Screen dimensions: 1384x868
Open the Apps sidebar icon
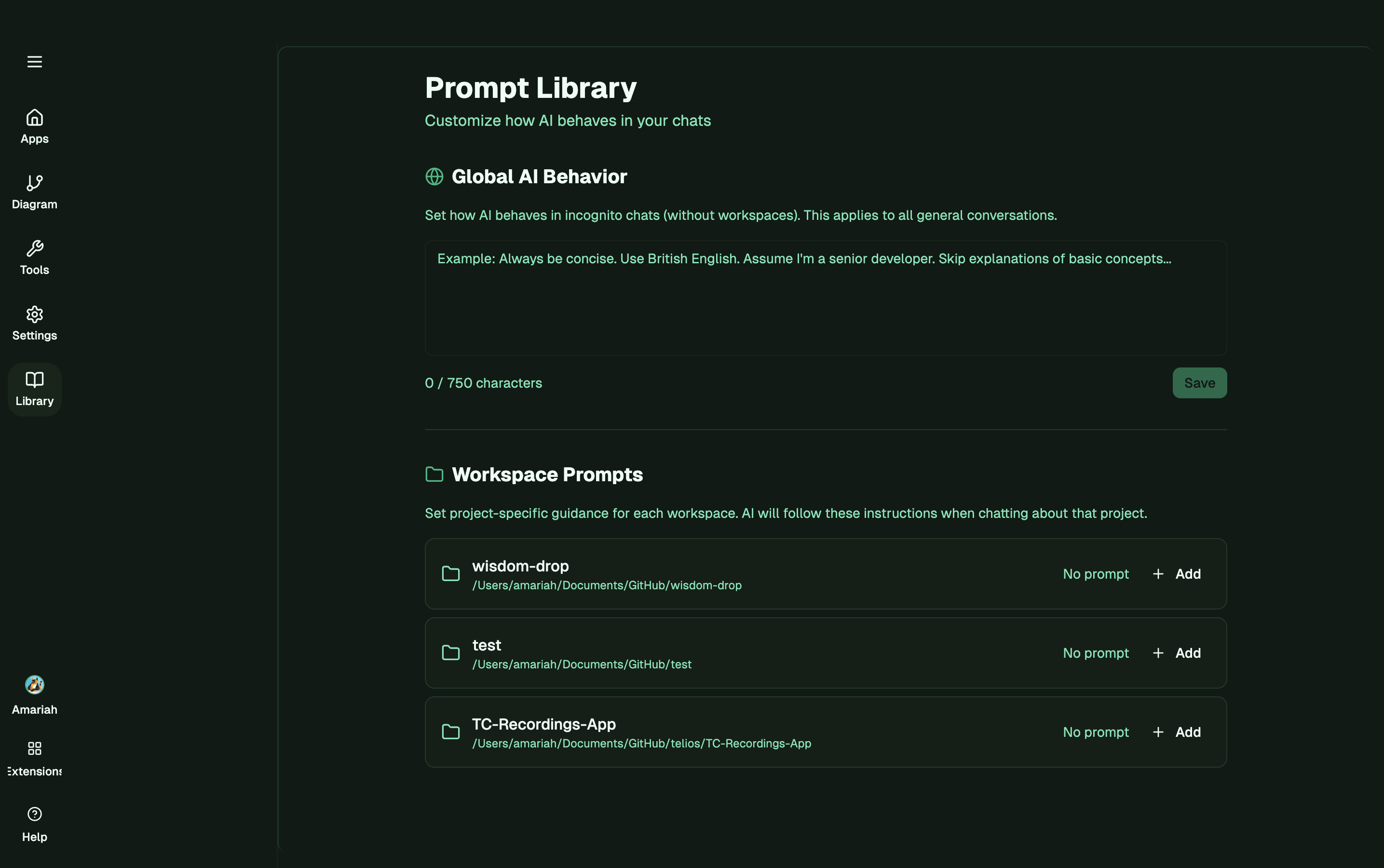[34, 118]
